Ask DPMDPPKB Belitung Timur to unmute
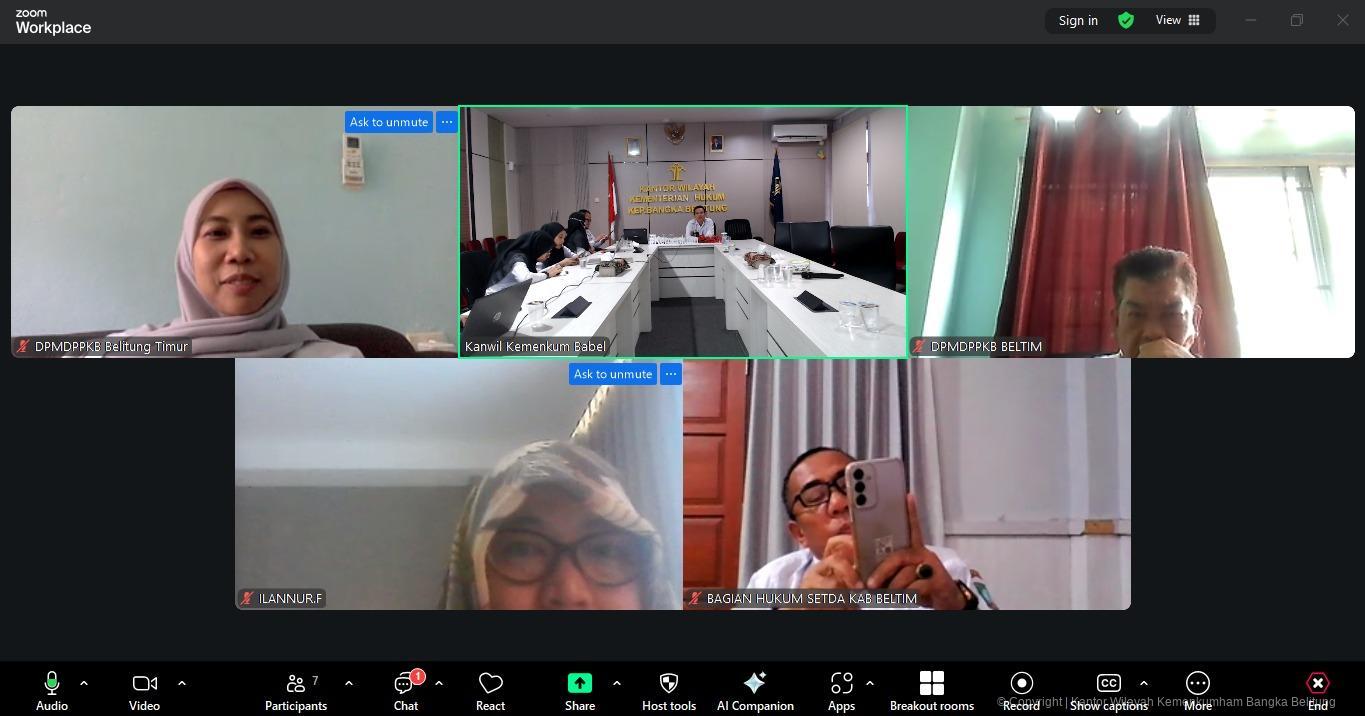 [389, 122]
